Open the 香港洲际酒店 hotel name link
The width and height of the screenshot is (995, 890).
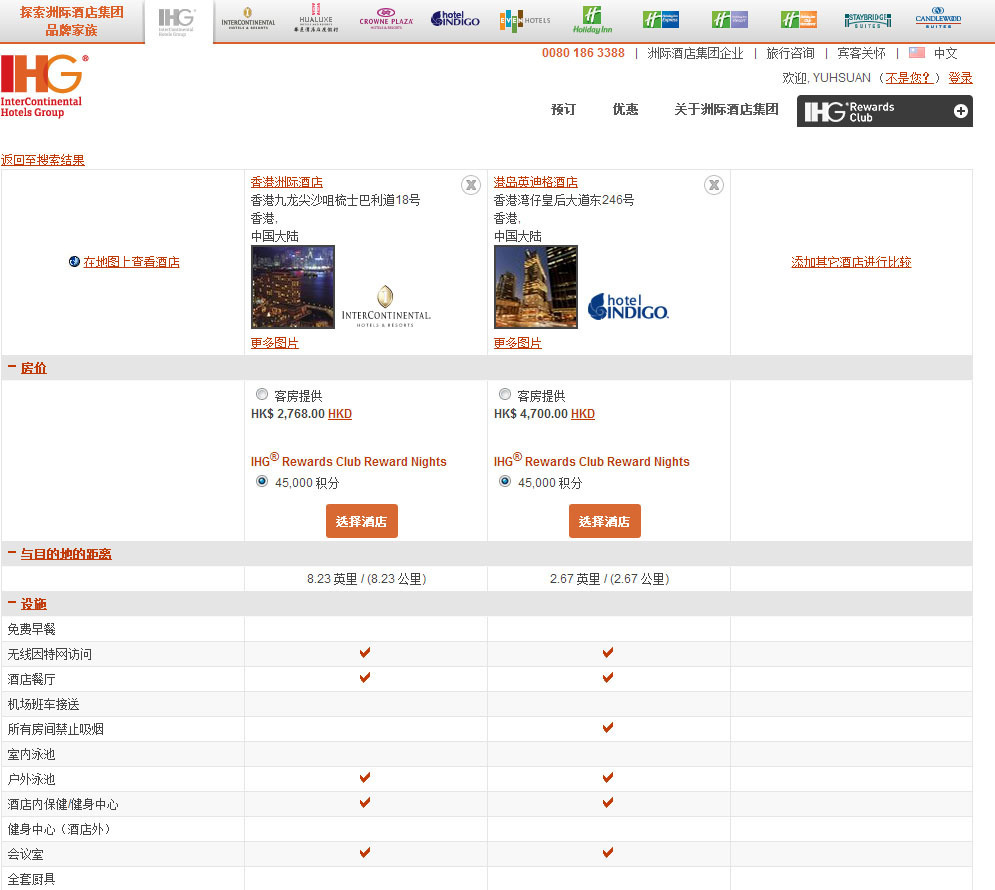click(287, 182)
